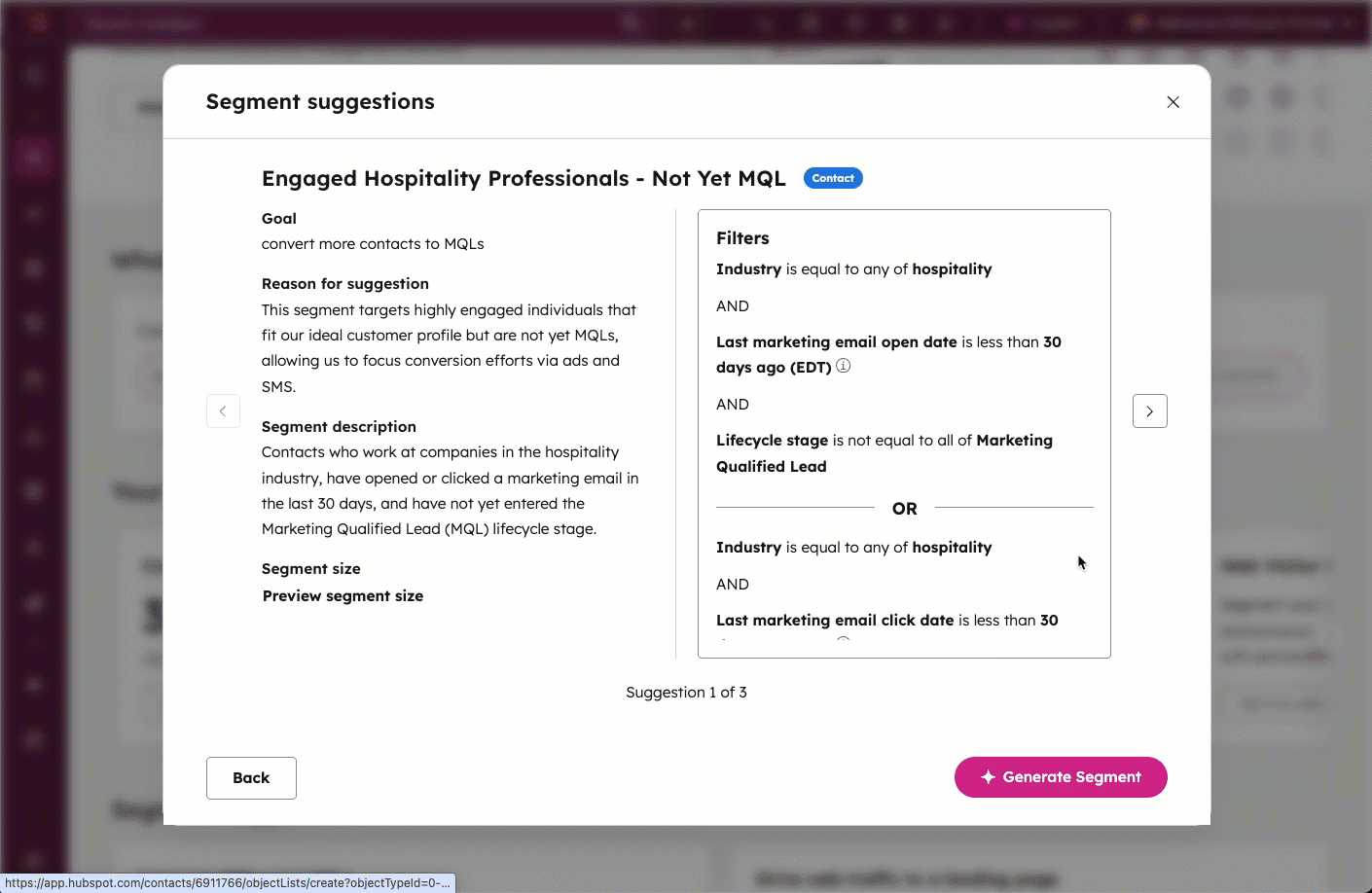Select the highlighted CRM icon in left sidebar
The height and width of the screenshot is (893, 1372).
point(32,157)
